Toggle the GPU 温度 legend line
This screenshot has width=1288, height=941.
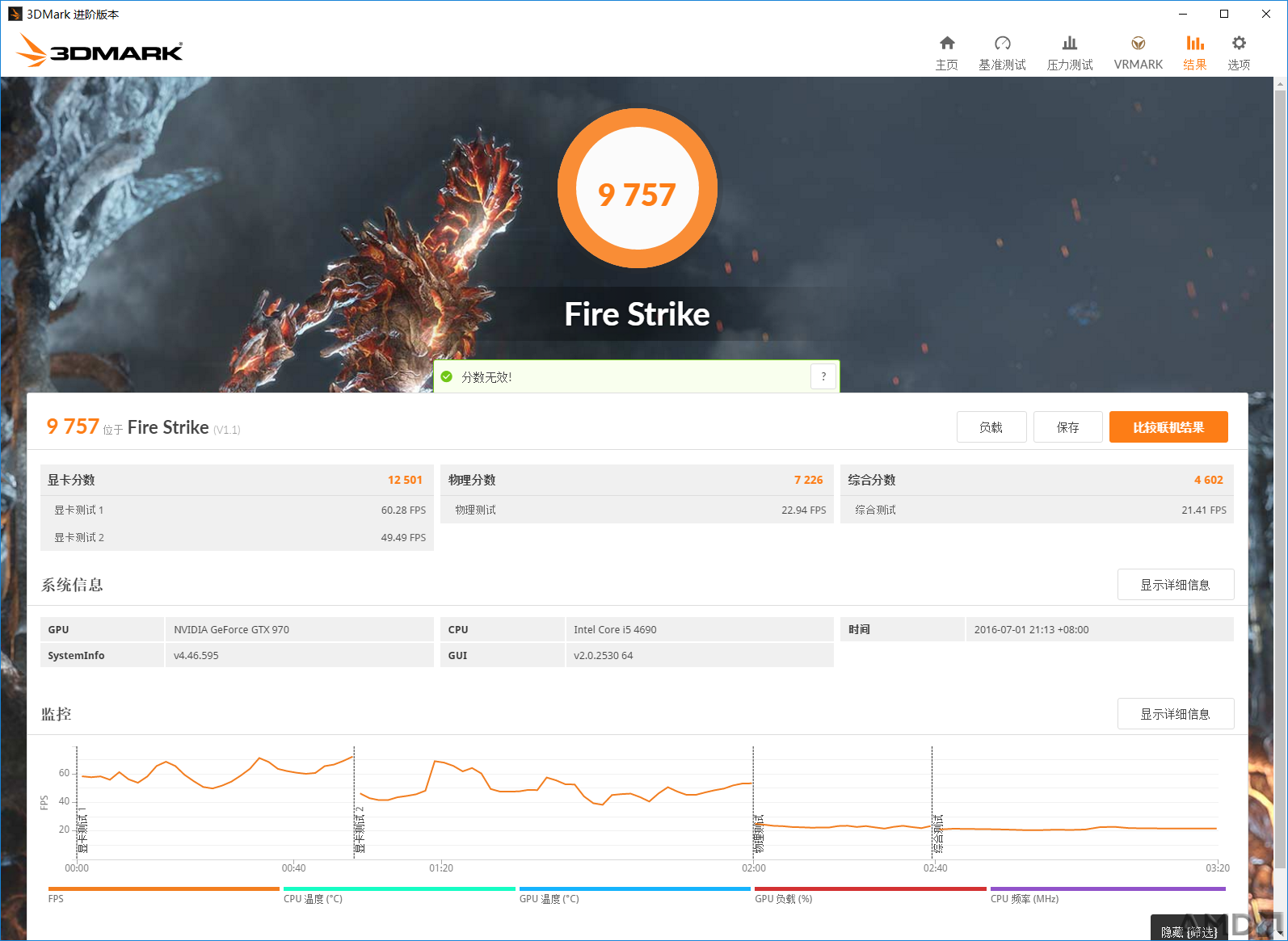pyautogui.click(x=635, y=889)
